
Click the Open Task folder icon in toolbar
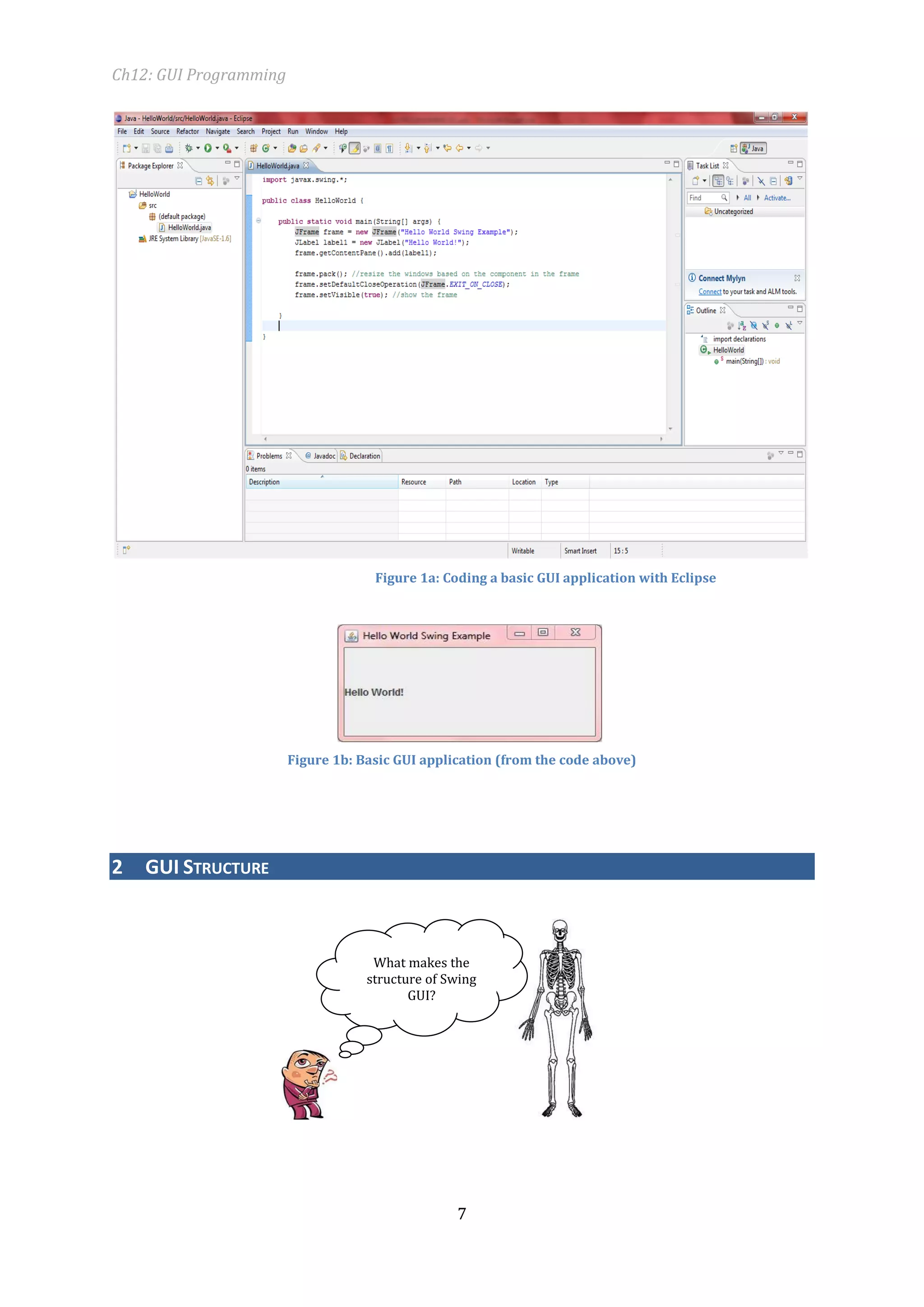(304, 148)
